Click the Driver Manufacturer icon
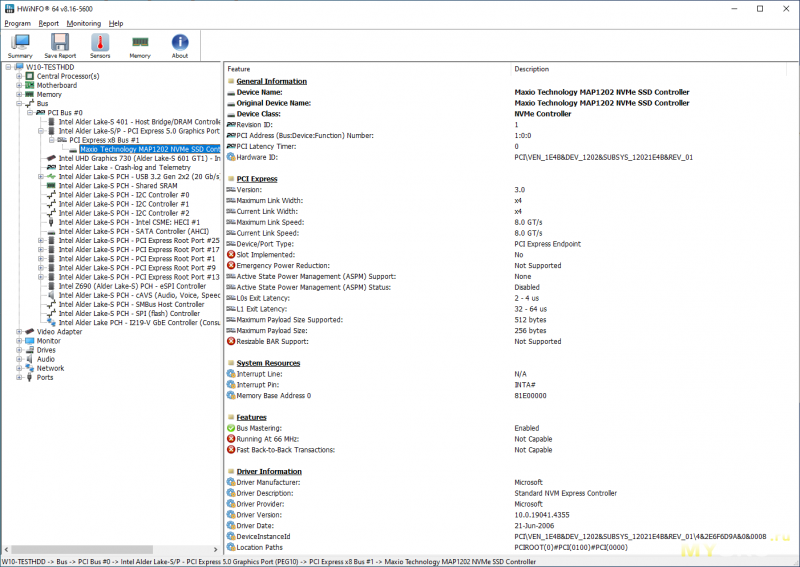Screen dimensions: 800x567 pos(231,482)
